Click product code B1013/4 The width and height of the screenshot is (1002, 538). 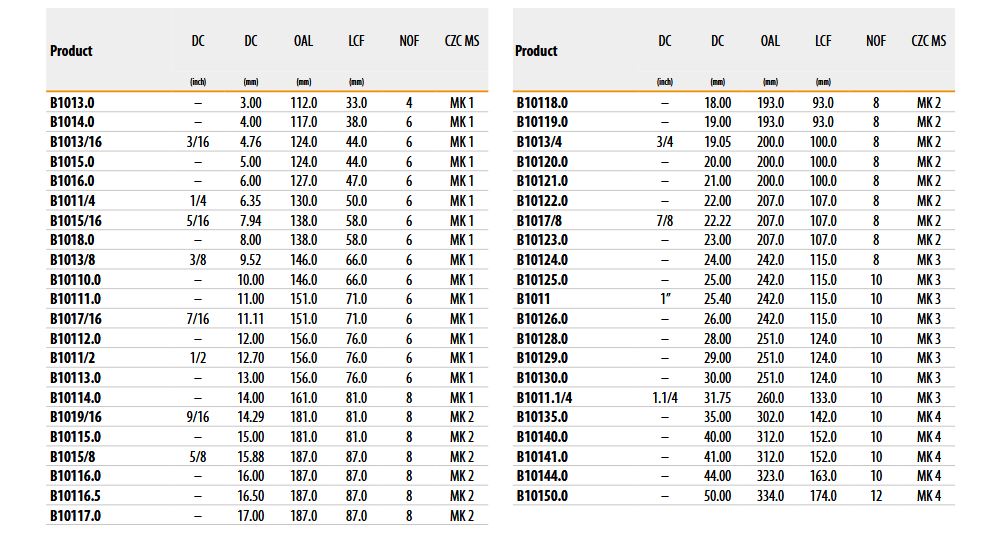539,142
